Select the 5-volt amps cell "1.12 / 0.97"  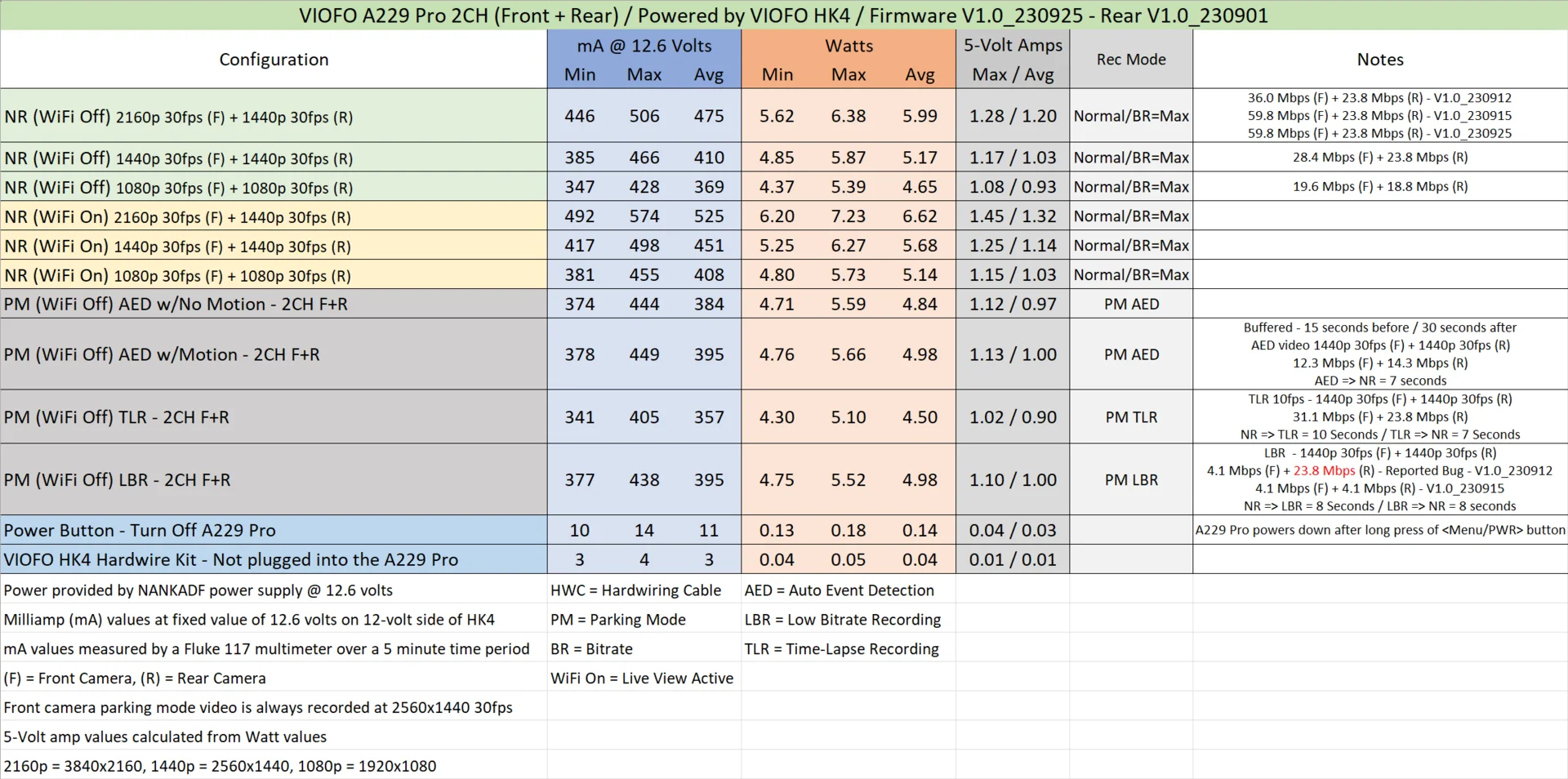click(1013, 304)
